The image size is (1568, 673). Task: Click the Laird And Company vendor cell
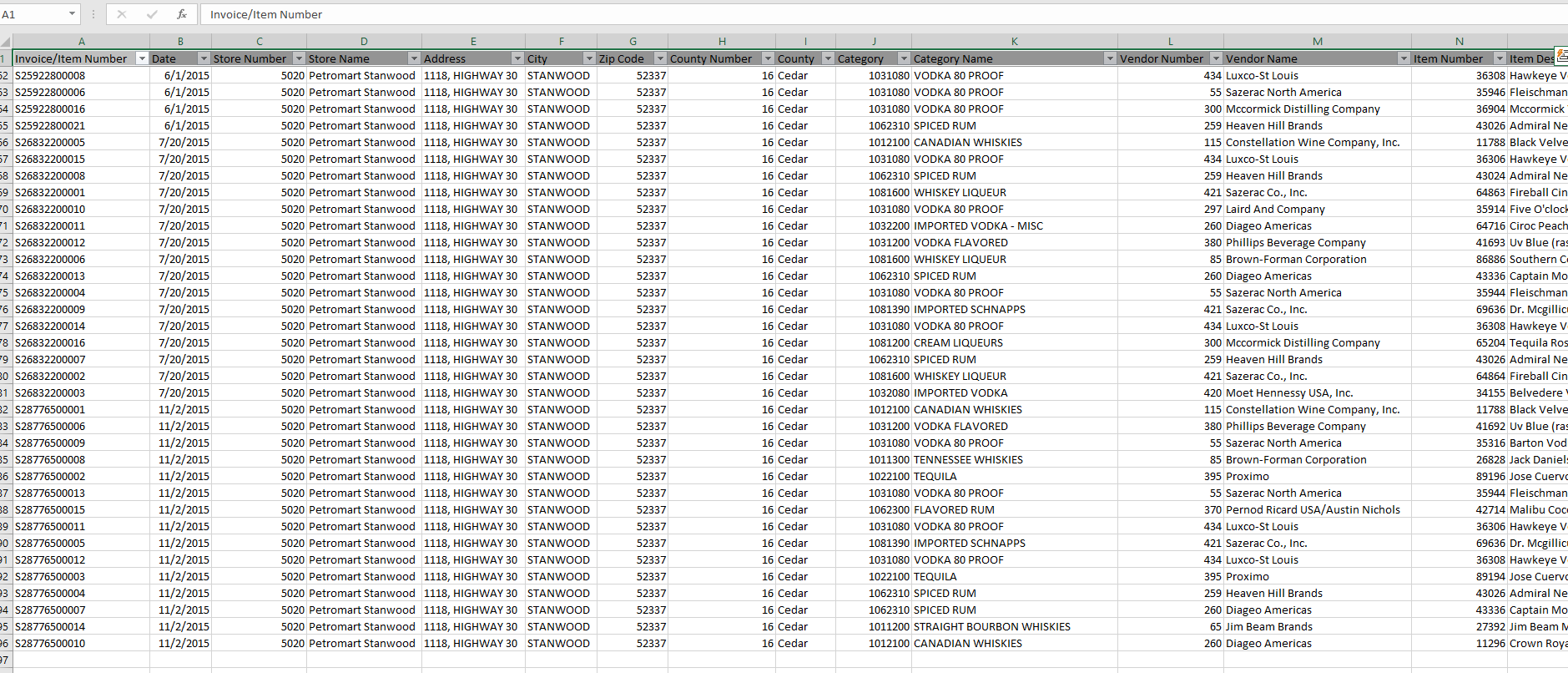pos(1318,209)
